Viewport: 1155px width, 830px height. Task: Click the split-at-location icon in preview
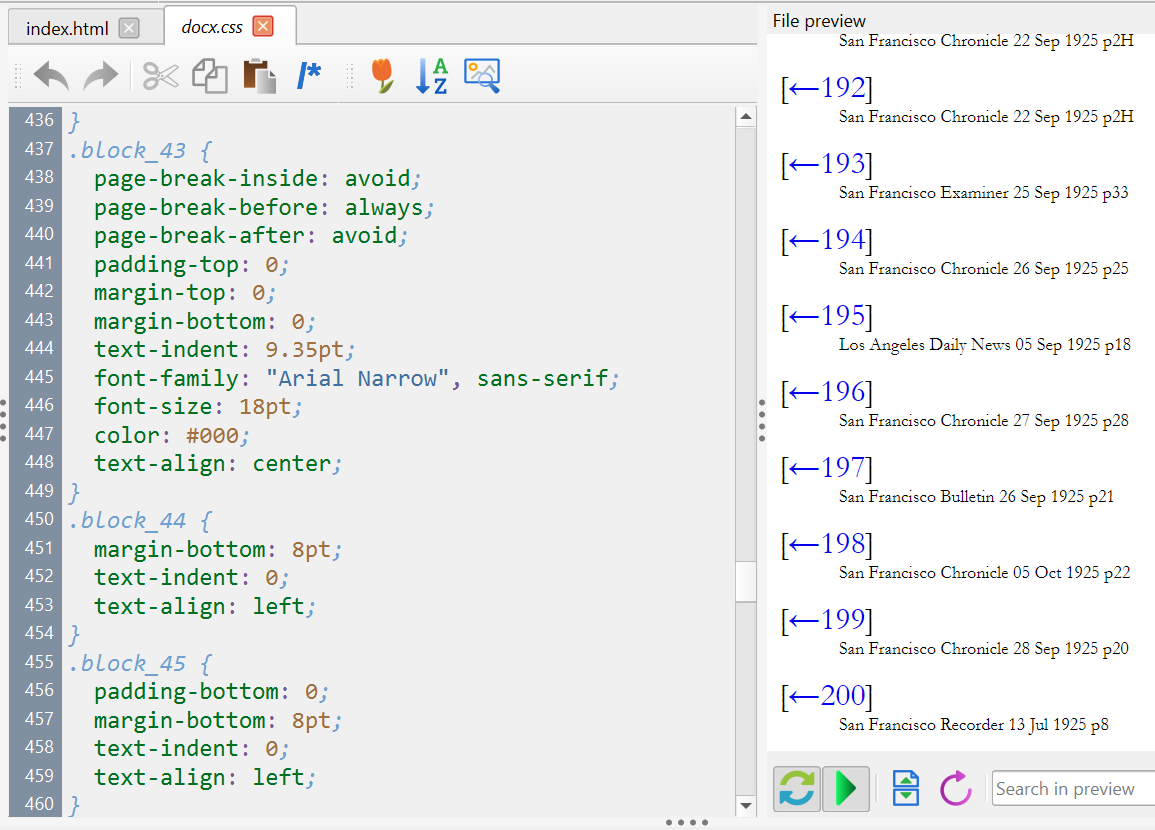pyautogui.click(x=905, y=789)
